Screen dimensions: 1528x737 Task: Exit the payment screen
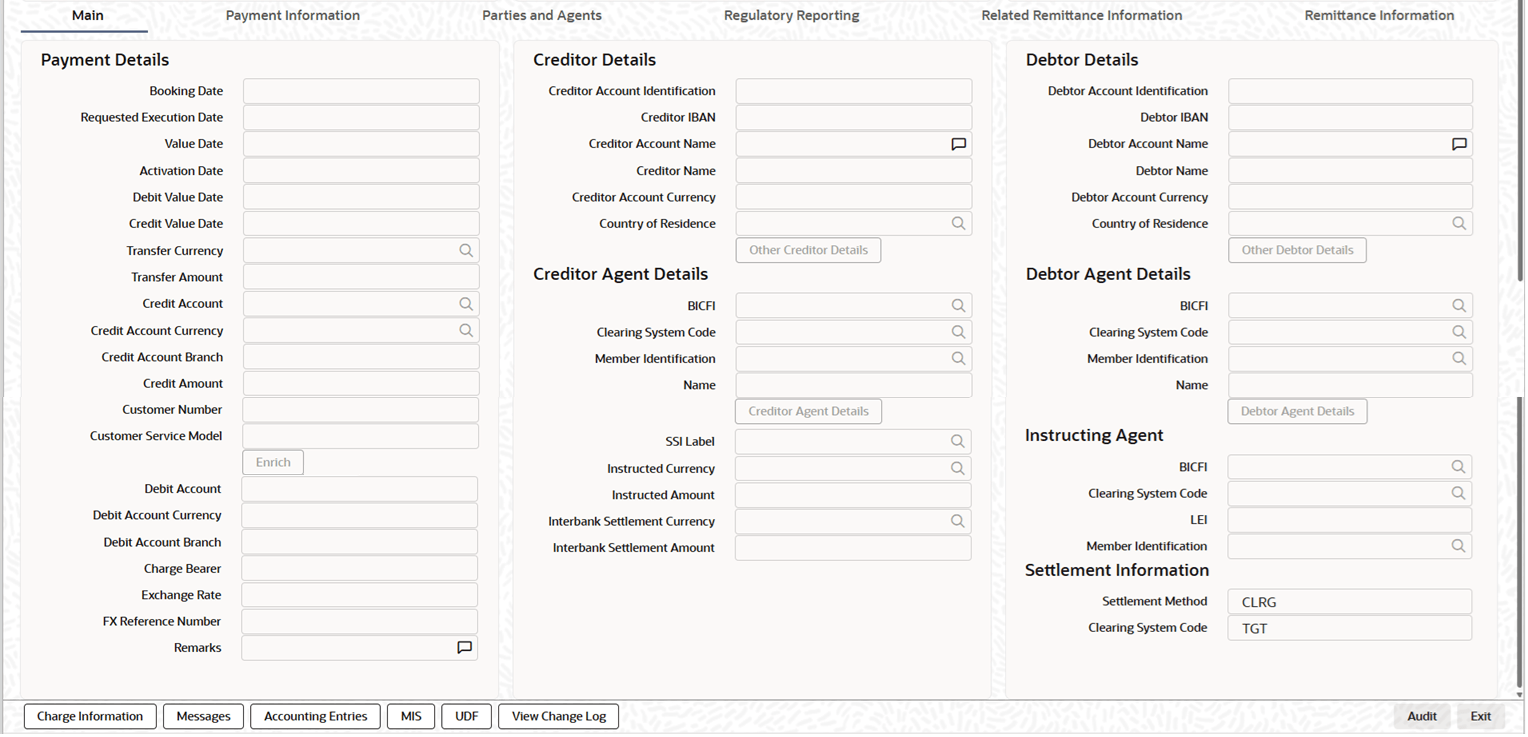[1481, 716]
